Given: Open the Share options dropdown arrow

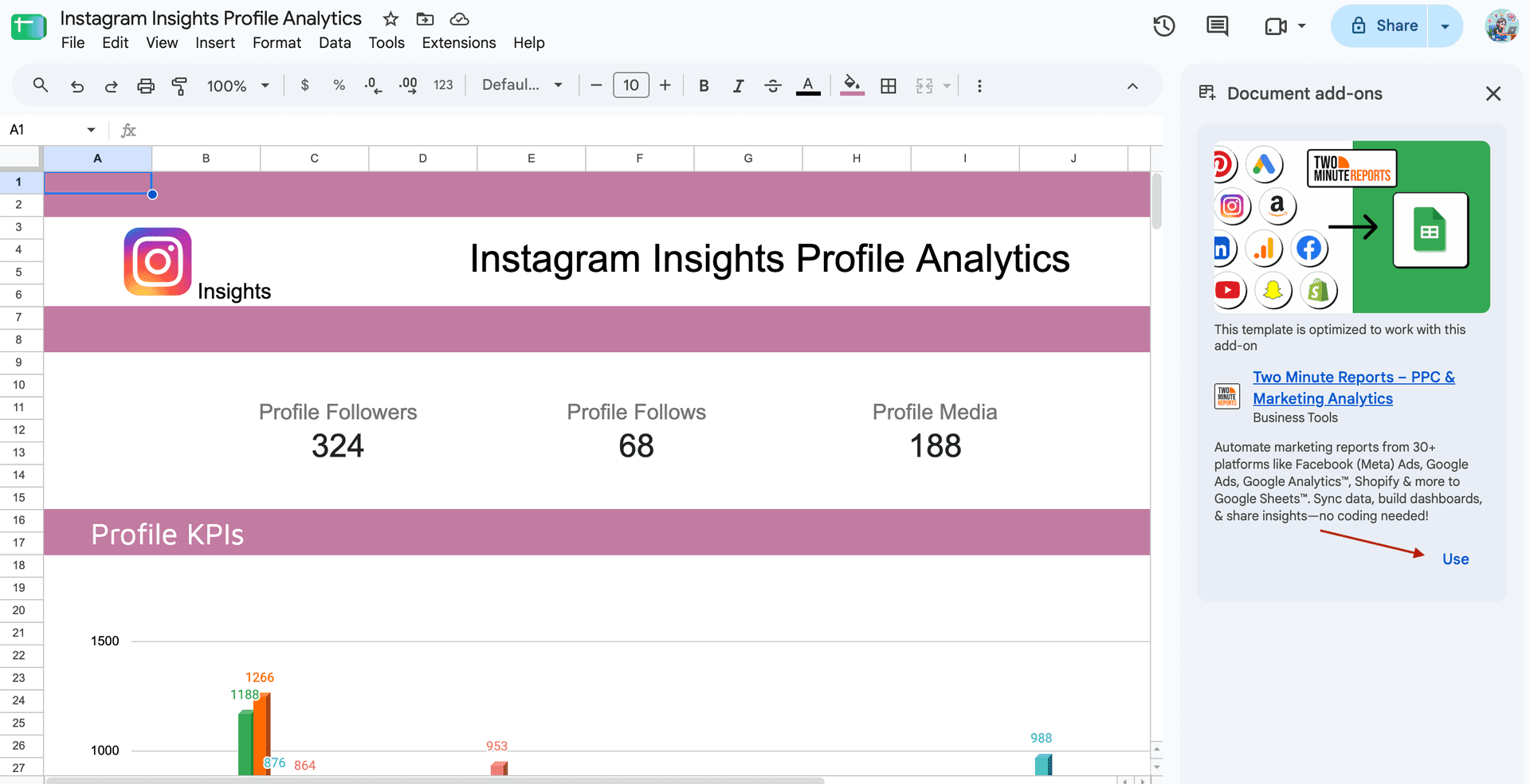Looking at the screenshot, I should [x=1445, y=25].
